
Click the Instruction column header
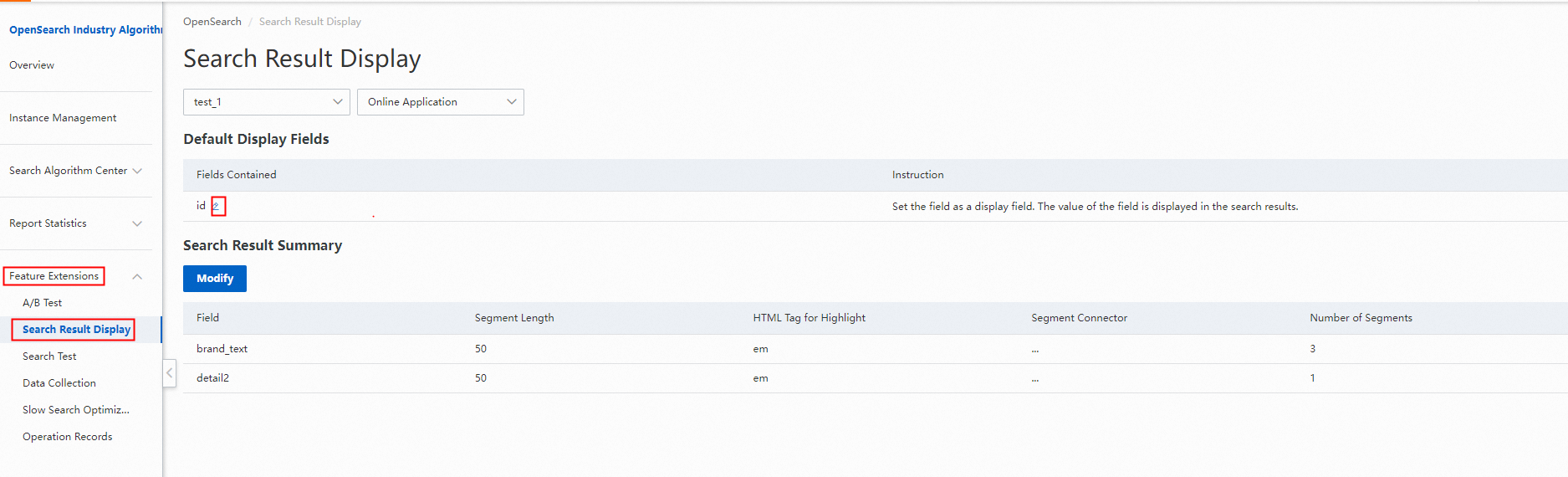click(917, 175)
